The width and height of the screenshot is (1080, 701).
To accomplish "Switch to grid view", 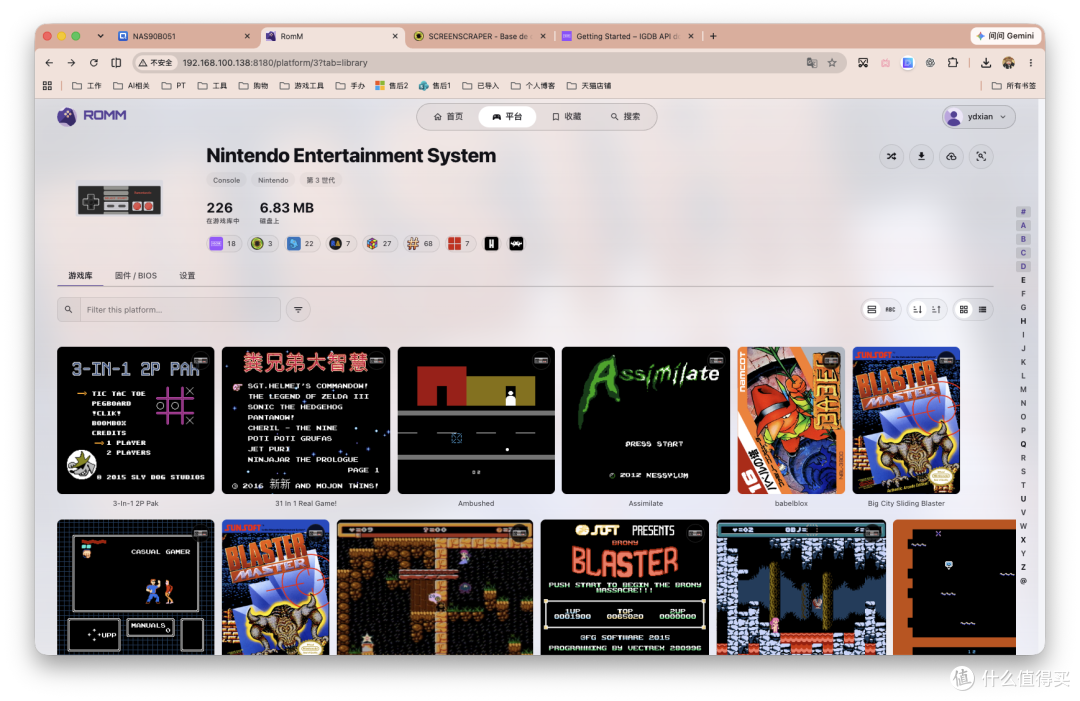I will coord(964,310).
